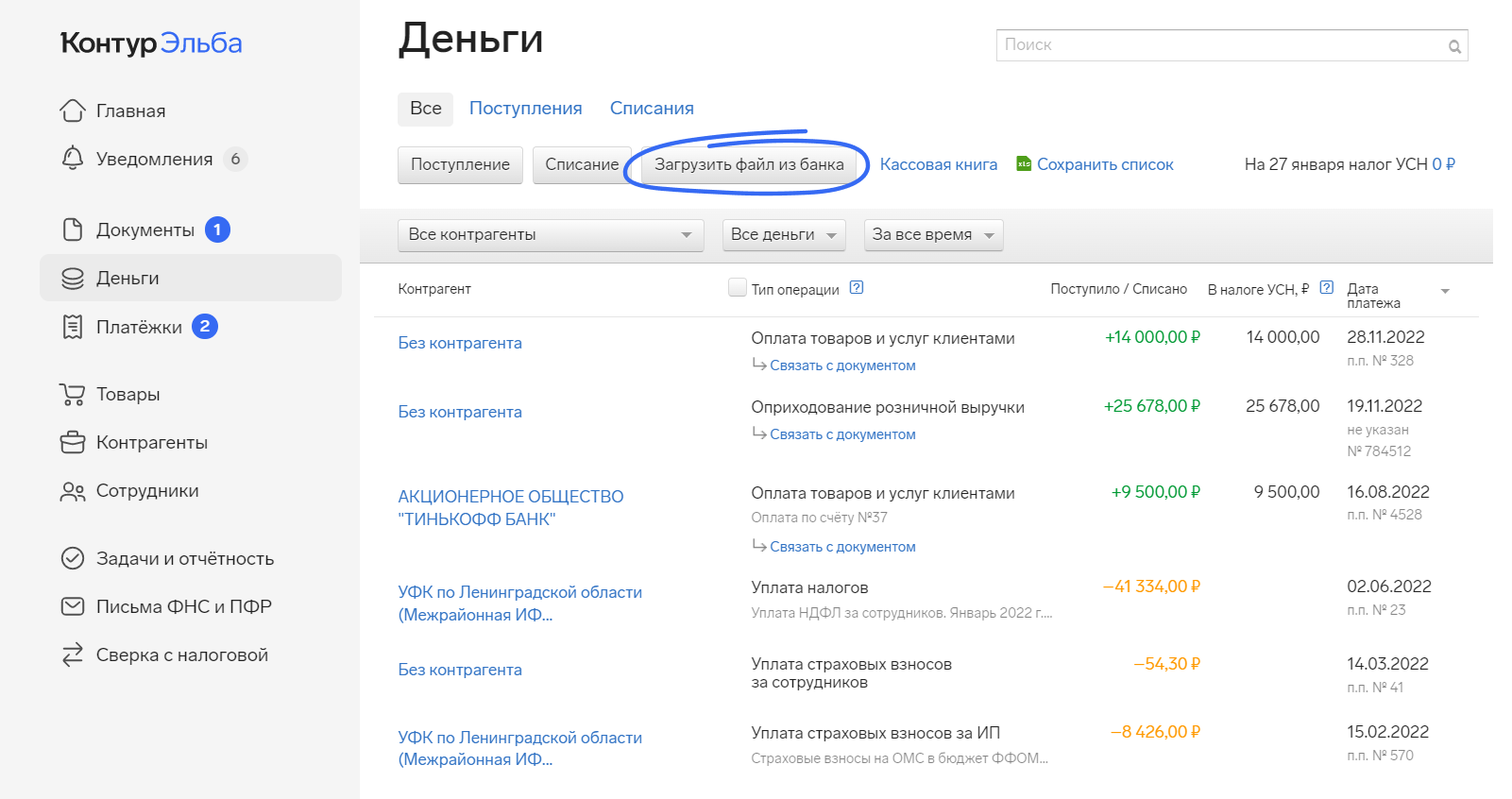The width and height of the screenshot is (1512, 799).
Task: Open Главная in the sidebar
Action: pyautogui.click(x=130, y=110)
